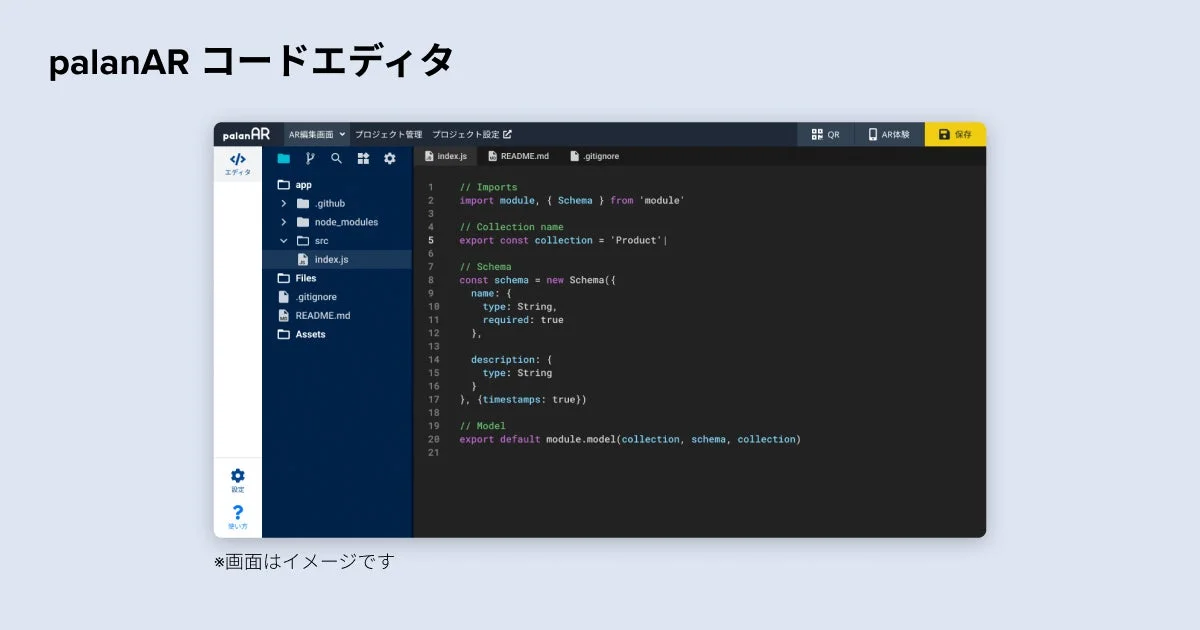The width and height of the screenshot is (1200, 630).
Task: Click the external link icon next to プロジェクト設定
Action: (508, 133)
